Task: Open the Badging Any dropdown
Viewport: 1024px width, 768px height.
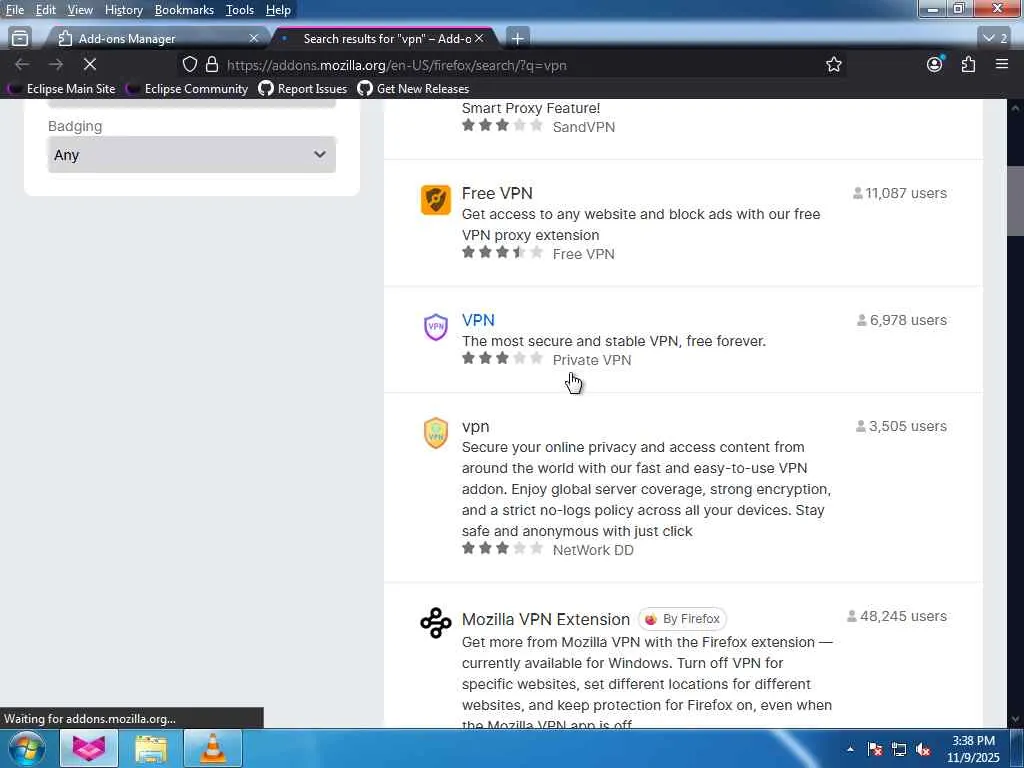Action: pos(191,155)
